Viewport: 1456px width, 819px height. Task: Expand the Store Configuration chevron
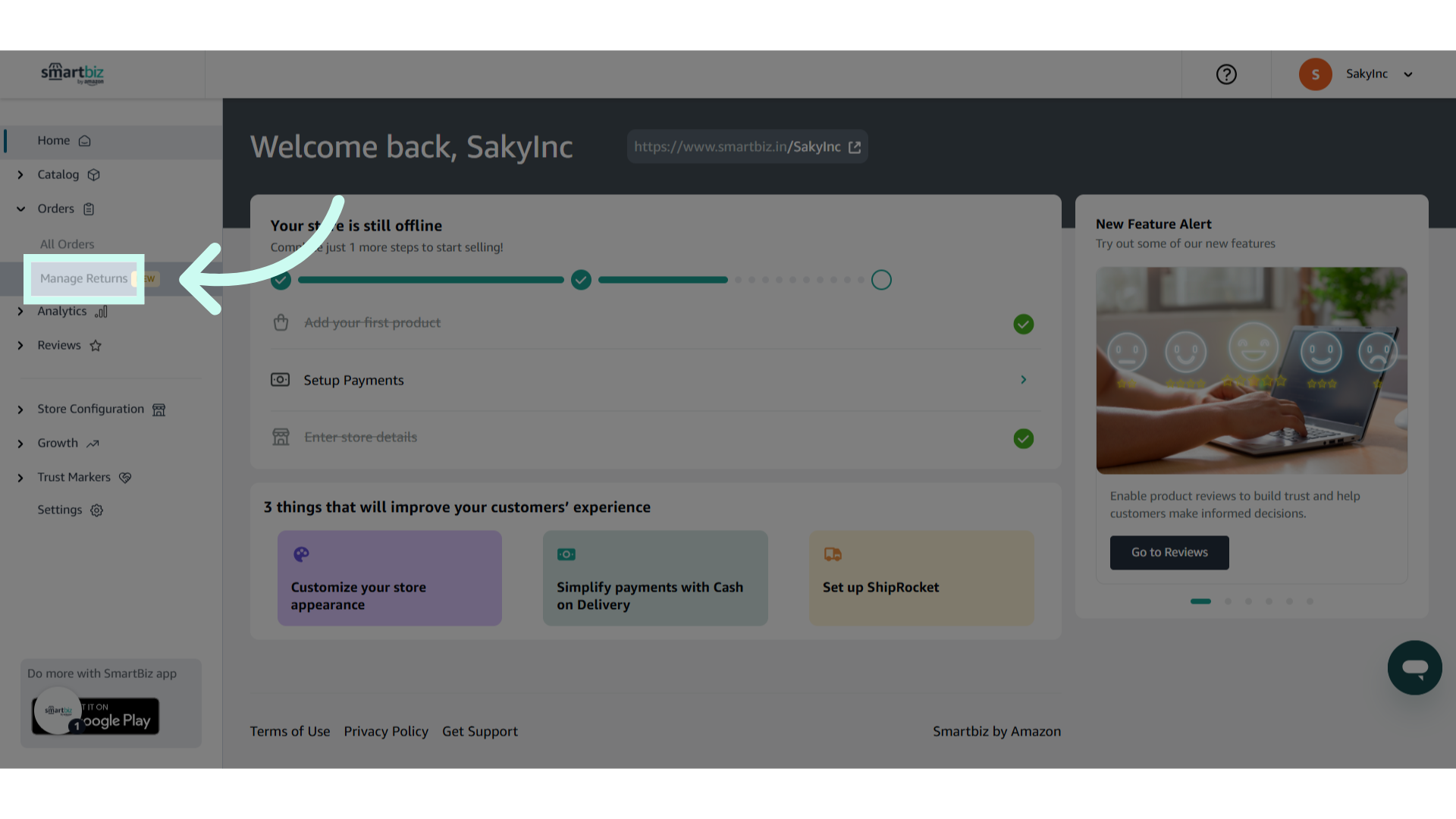click(20, 409)
